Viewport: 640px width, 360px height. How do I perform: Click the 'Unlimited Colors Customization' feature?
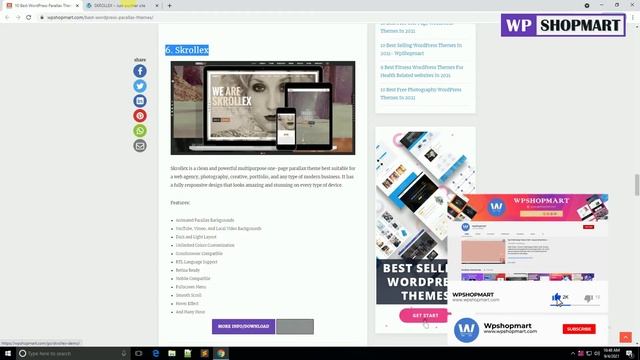[205, 245]
